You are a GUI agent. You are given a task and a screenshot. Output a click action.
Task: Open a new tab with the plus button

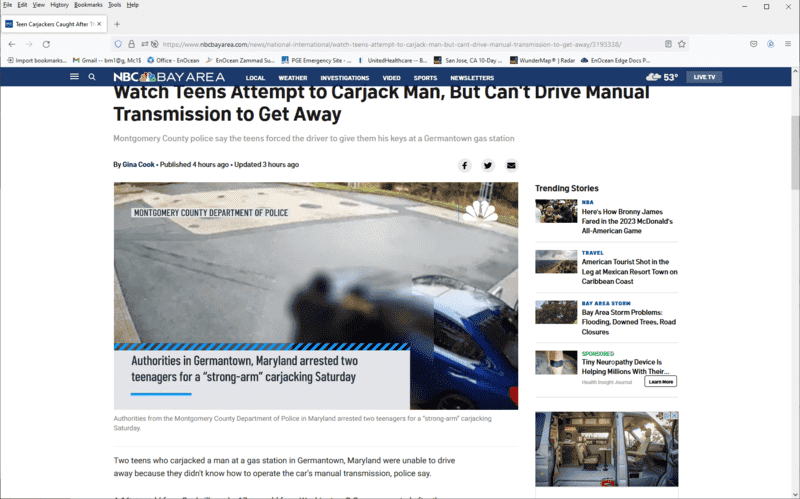point(117,23)
